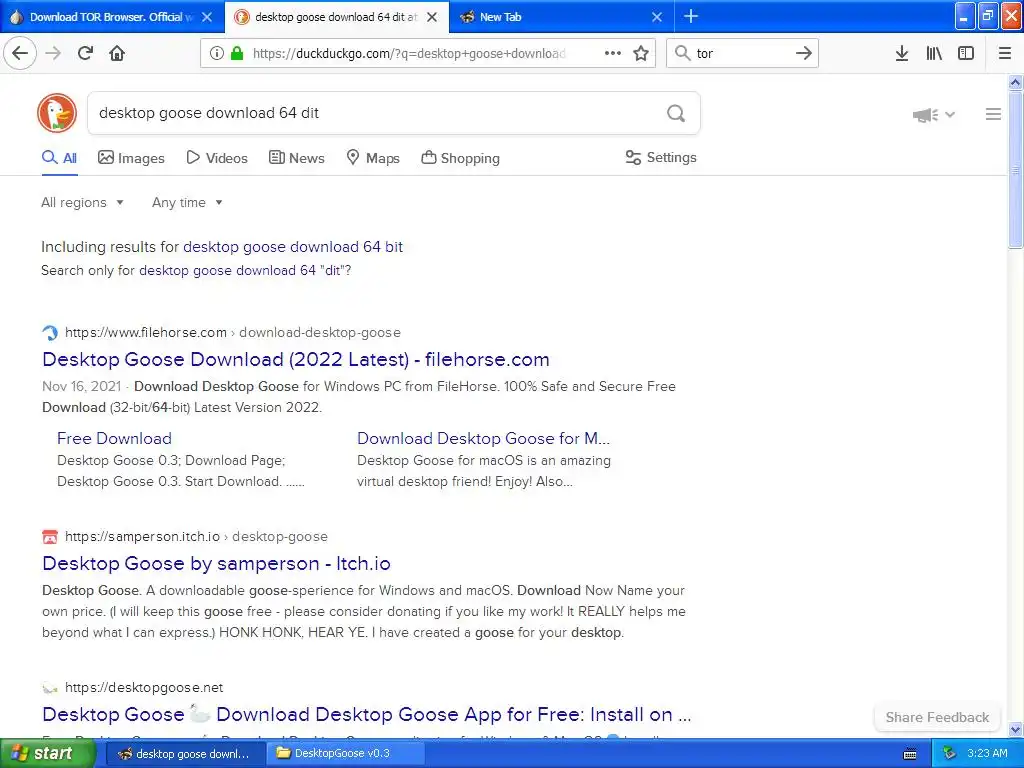Show site information icon in address bar
Screen dimensions: 1024x768
coord(216,53)
